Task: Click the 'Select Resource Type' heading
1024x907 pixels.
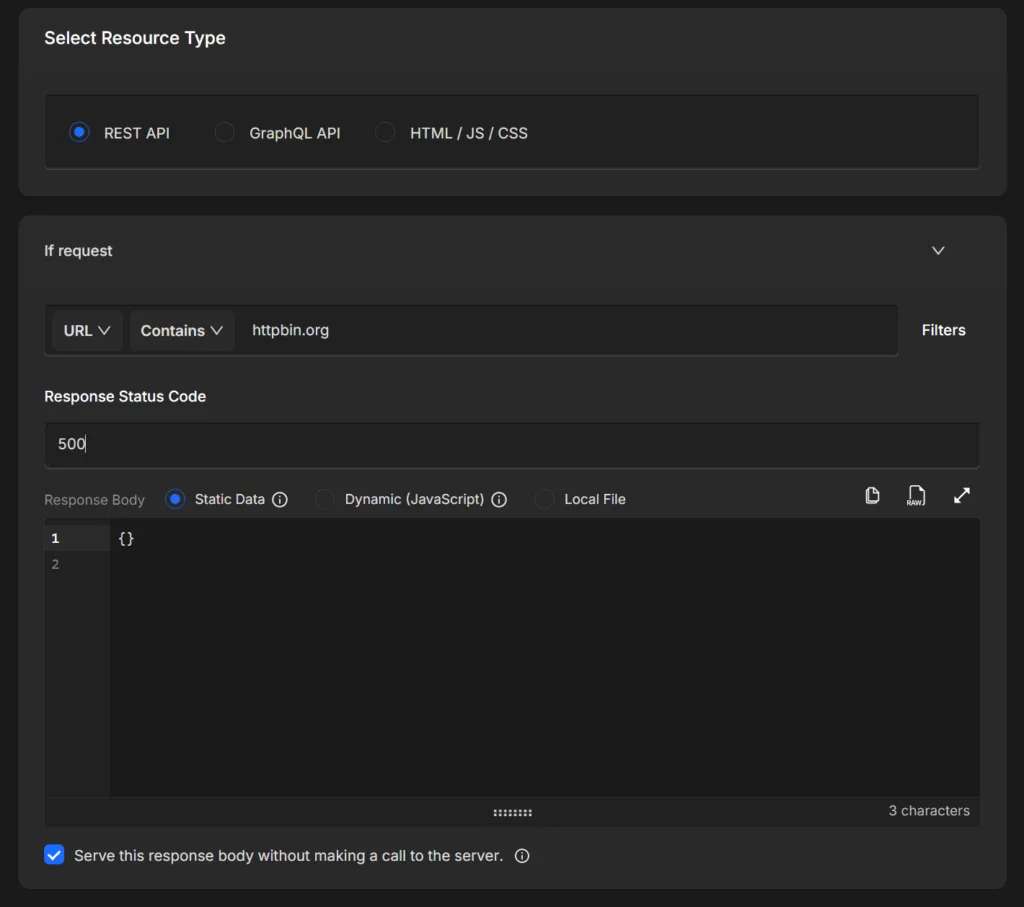Action: click(135, 38)
